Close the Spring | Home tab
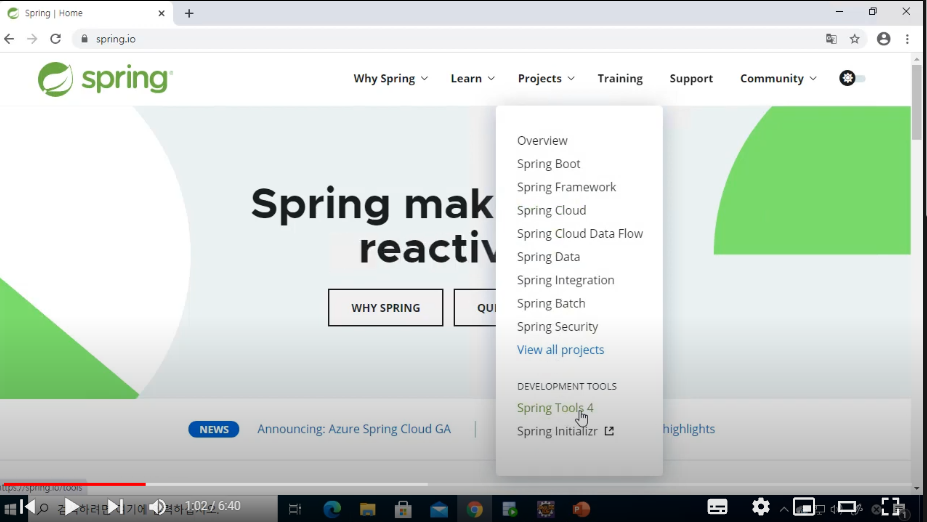Image resolution: width=927 pixels, height=522 pixels. (x=161, y=13)
